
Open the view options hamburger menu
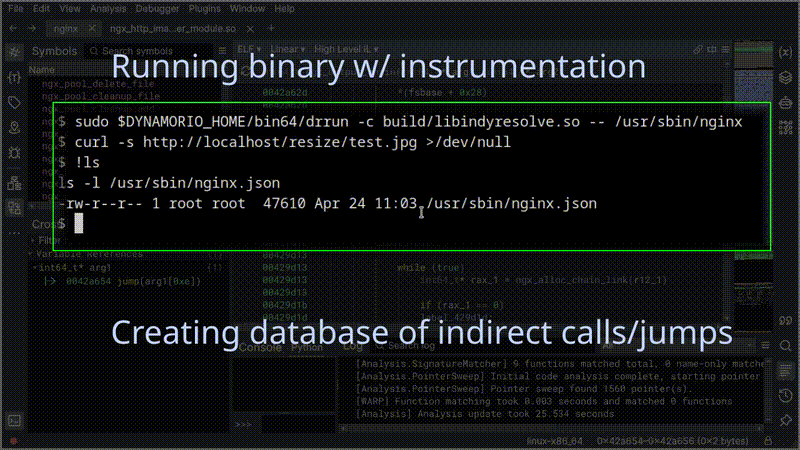coord(726,49)
